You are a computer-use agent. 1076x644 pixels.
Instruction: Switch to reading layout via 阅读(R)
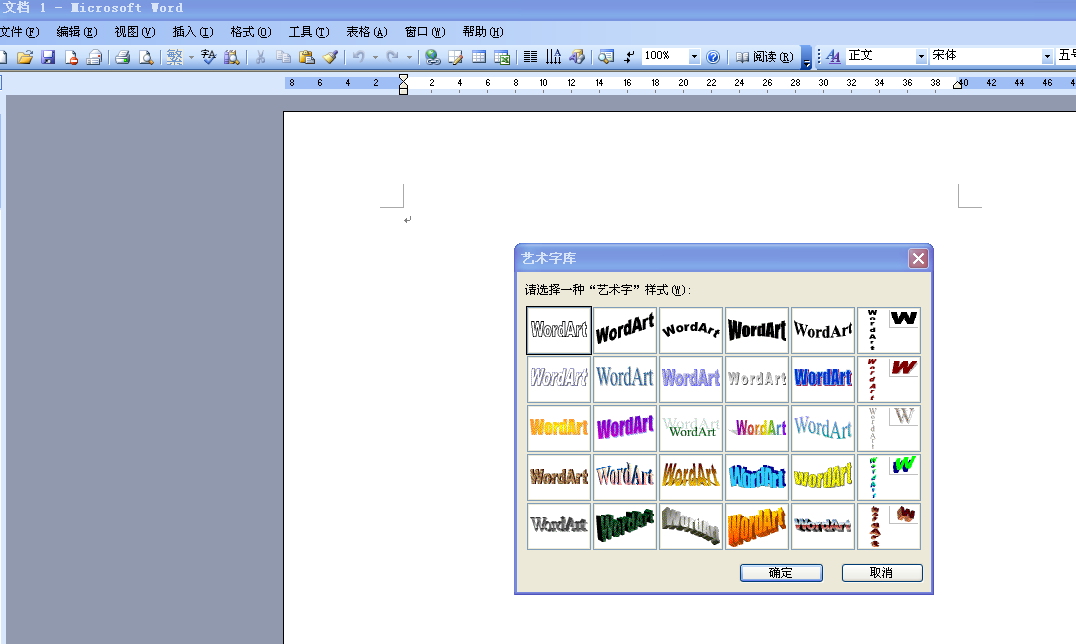pos(764,57)
